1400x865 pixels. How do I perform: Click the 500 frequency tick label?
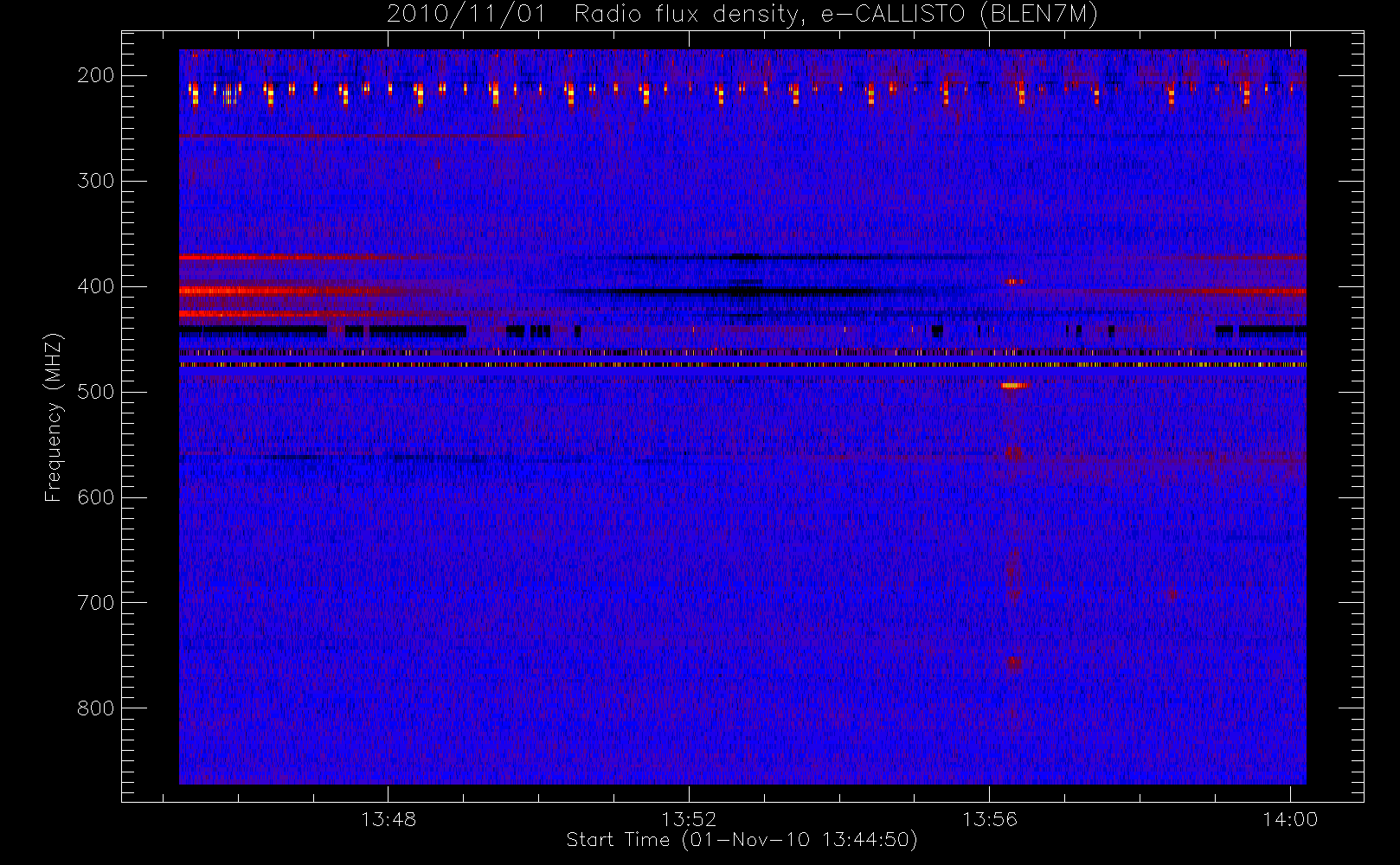[96, 392]
